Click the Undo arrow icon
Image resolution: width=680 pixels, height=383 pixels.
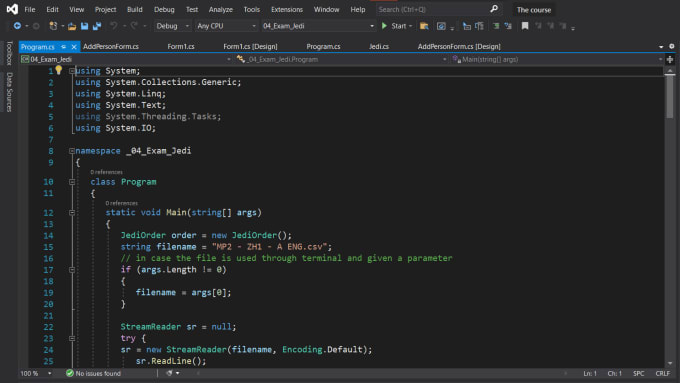[x=114, y=26]
